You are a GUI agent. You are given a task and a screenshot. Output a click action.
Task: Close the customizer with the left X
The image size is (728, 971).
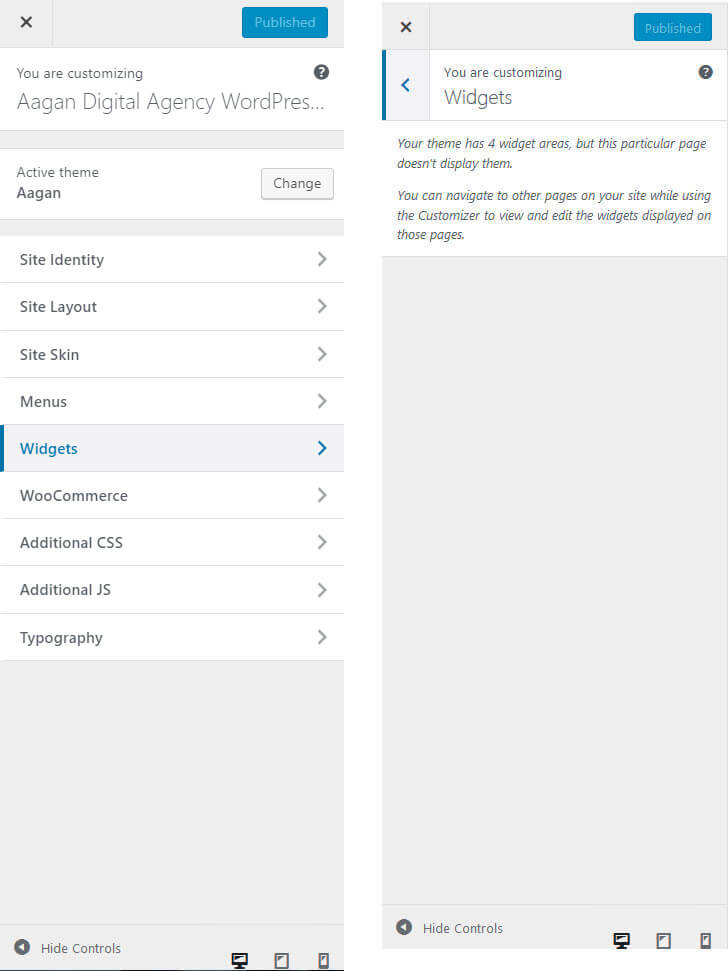point(26,22)
